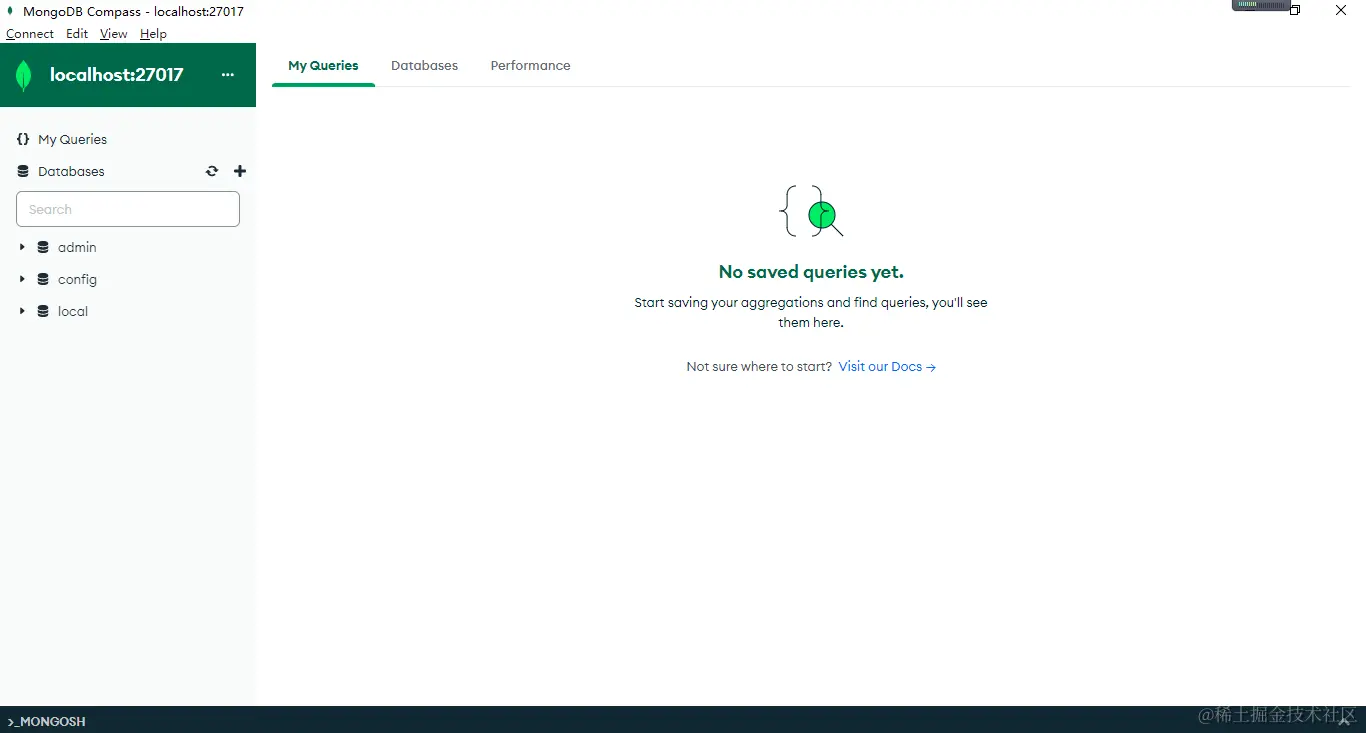Open the Connect menu
Image resolution: width=1366 pixels, height=733 pixels.
pos(30,34)
